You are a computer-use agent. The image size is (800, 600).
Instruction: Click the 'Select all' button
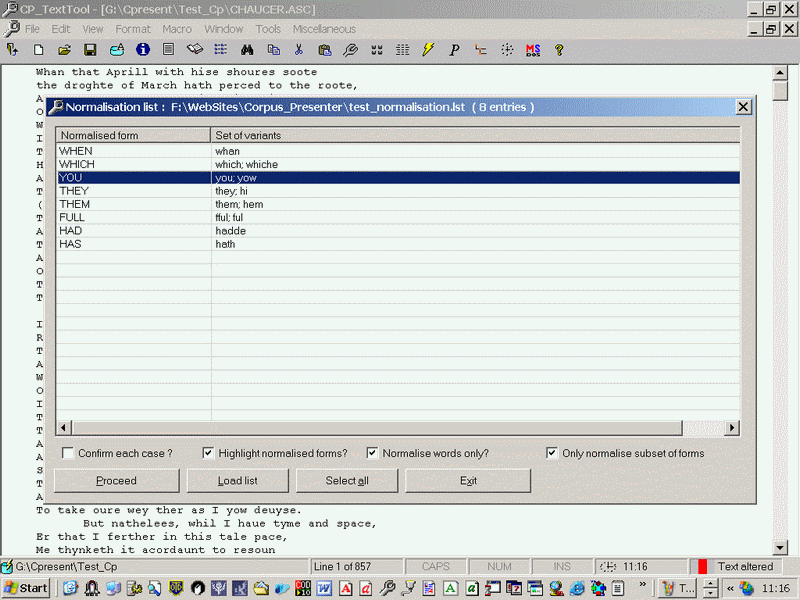[x=347, y=481]
